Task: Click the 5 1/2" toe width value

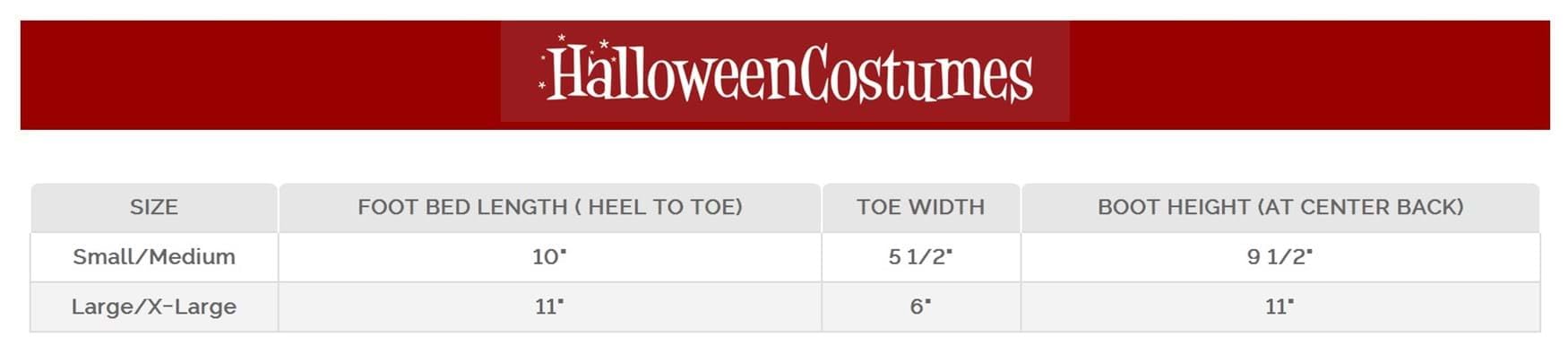Action: 920,257
